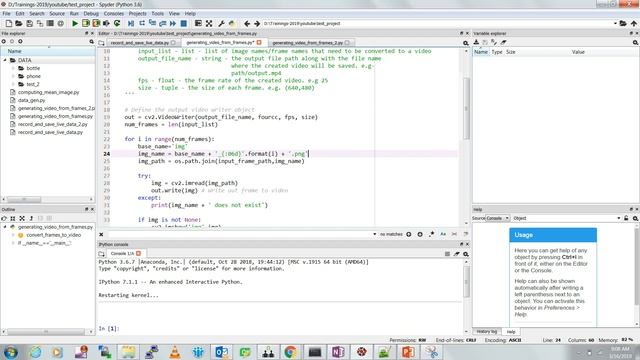
Task: Toggle case sensitive search Aa
Action: coord(443,234)
